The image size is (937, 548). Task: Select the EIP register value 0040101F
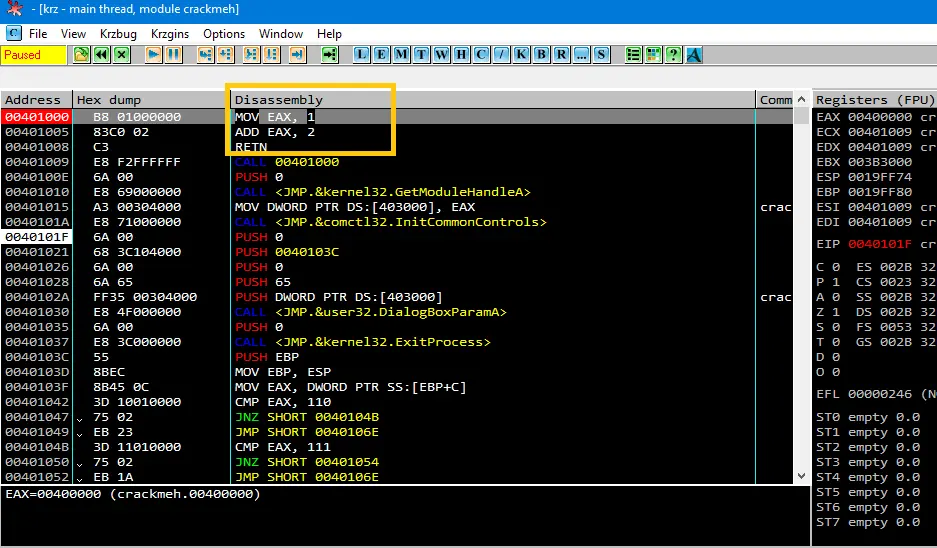880,244
